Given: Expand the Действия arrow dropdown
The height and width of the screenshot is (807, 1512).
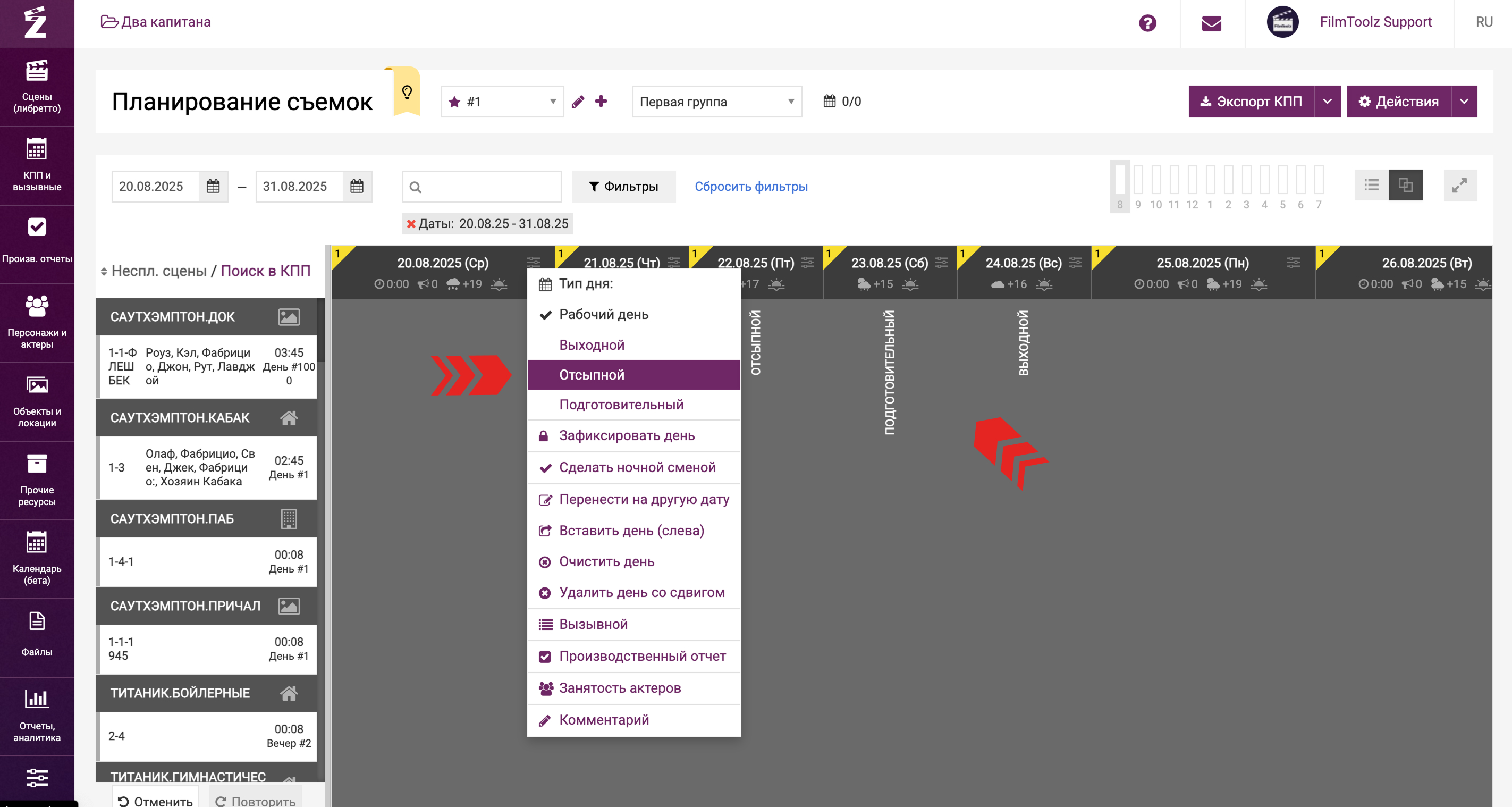Looking at the screenshot, I should [1464, 102].
